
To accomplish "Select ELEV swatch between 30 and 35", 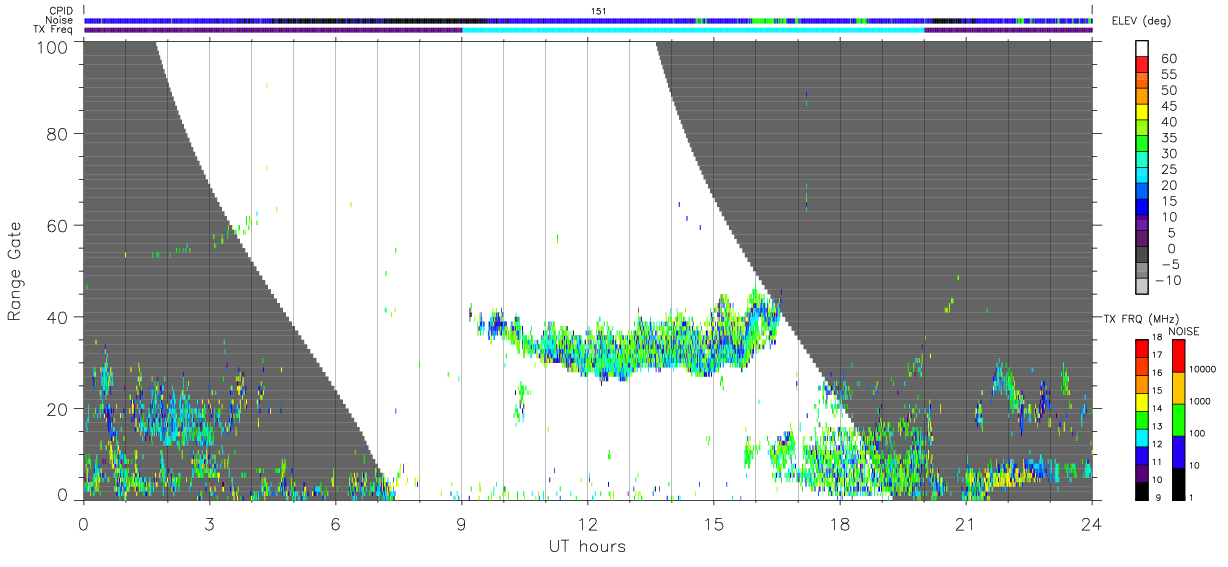I will [1142, 145].
